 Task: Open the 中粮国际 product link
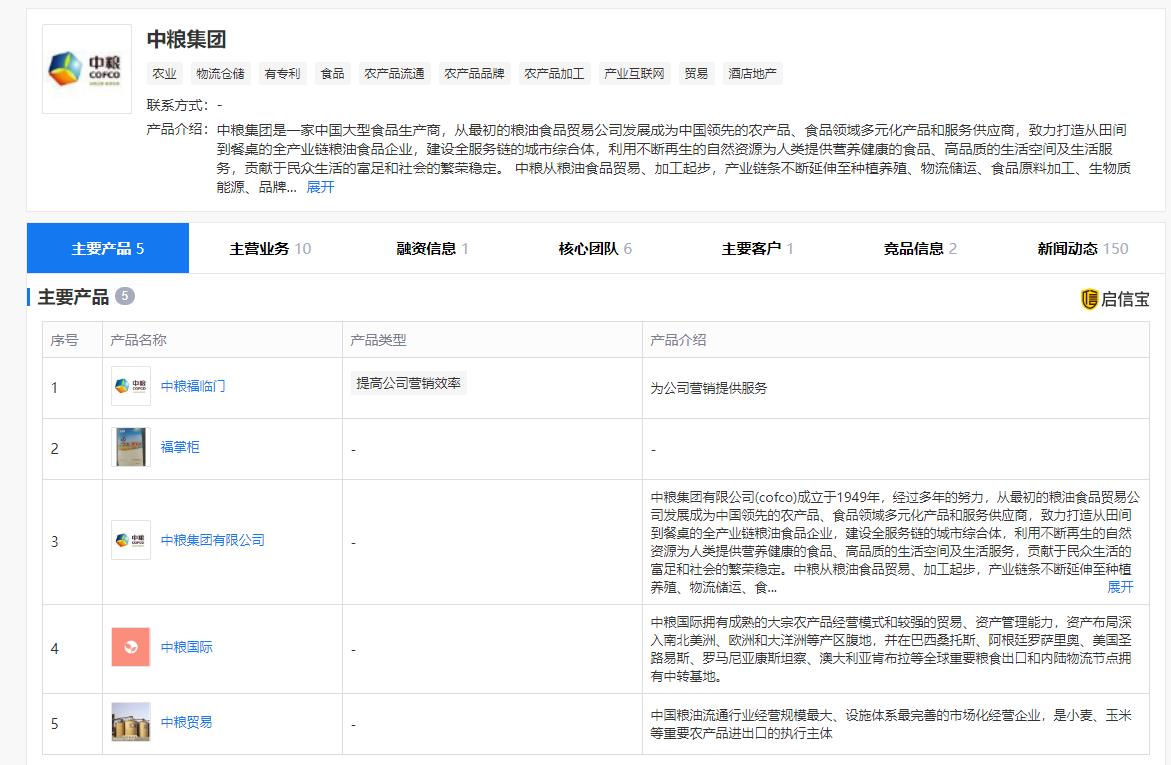coord(187,647)
